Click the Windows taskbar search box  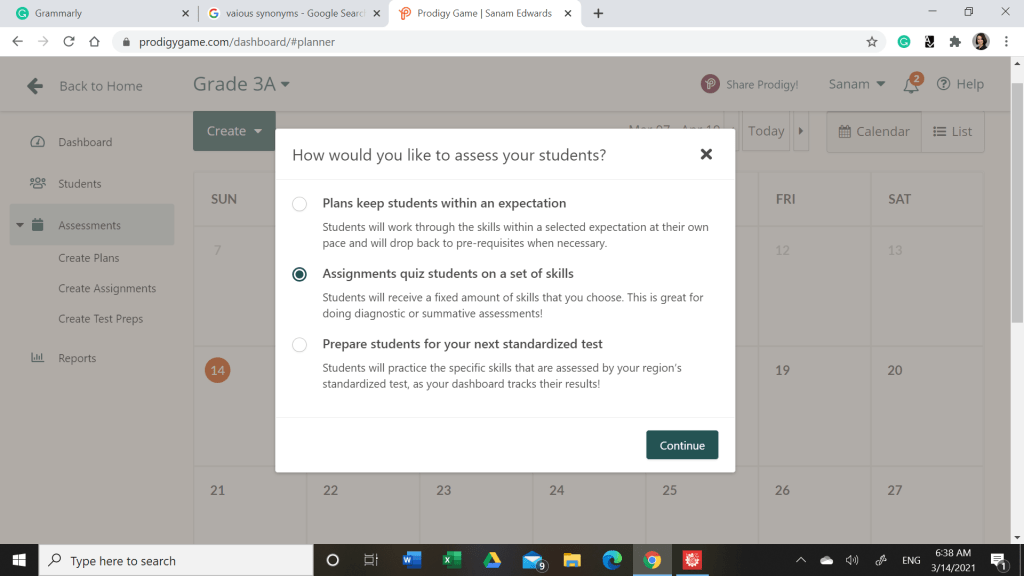tap(176, 560)
